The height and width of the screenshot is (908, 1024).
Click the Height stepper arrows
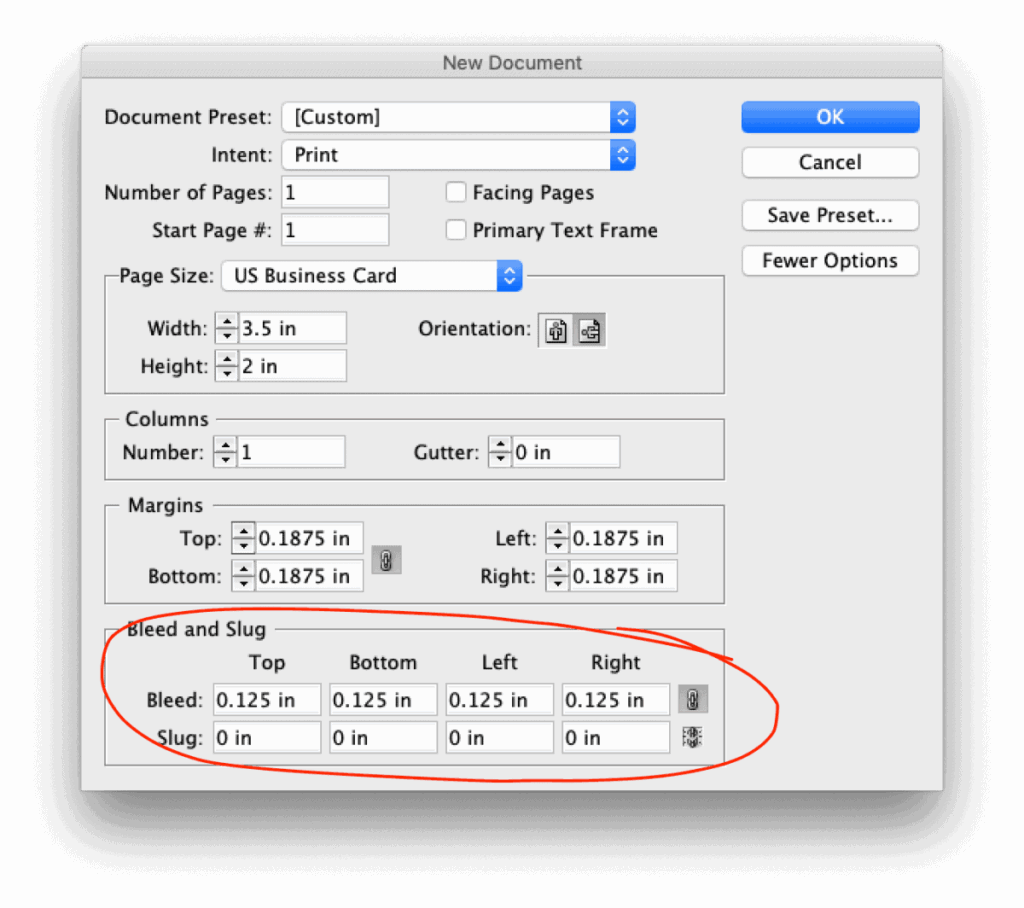pyautogui.click(x=227, y=366)
